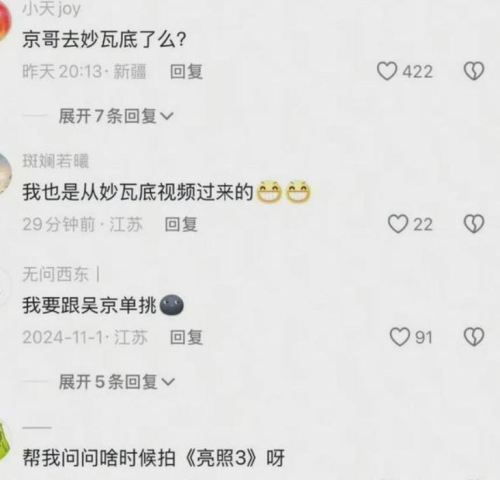
Task: Dislike the comment from 无问西东
Action: 474,337
